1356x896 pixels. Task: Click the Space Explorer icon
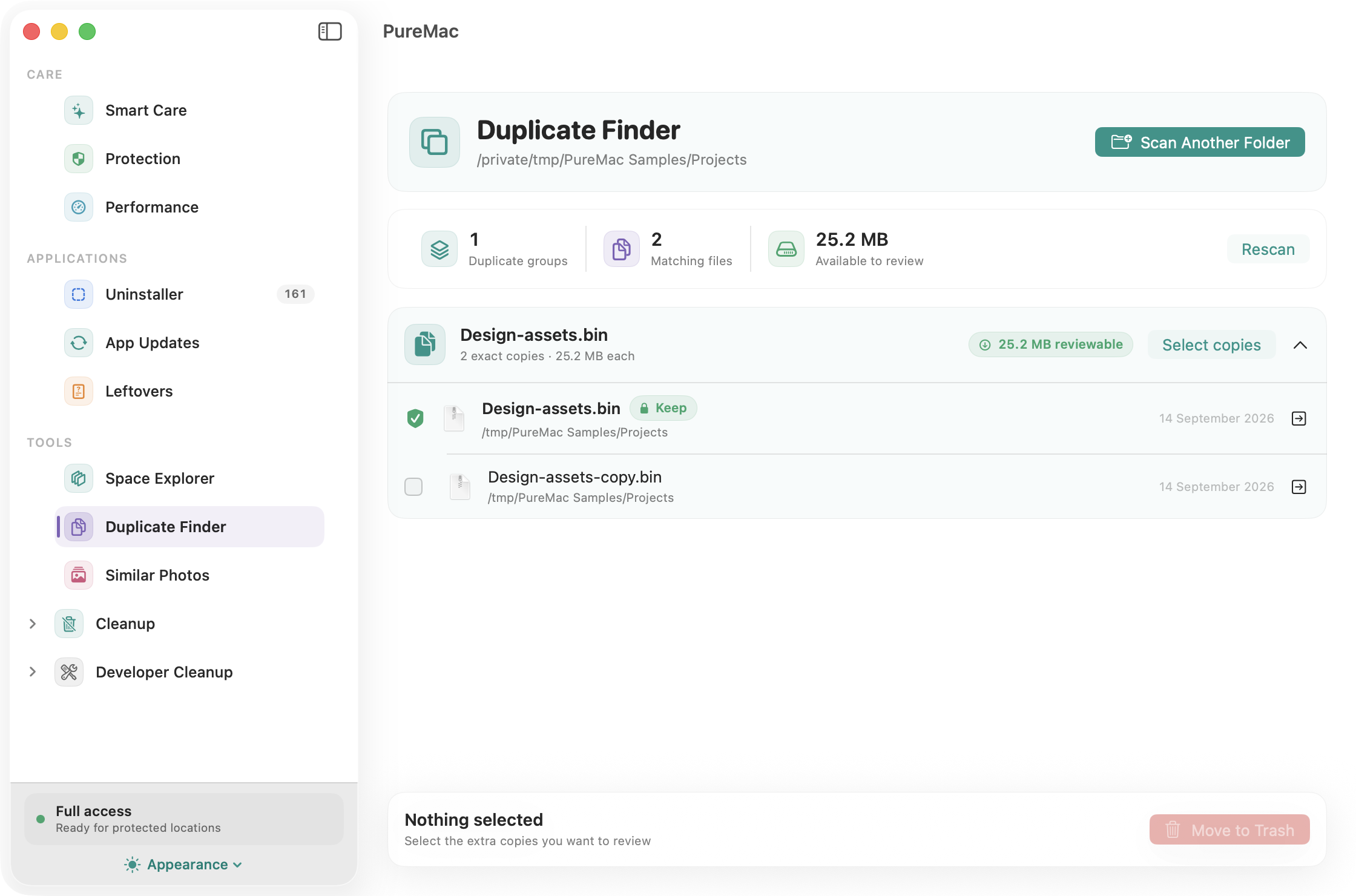tap(79, 478)
